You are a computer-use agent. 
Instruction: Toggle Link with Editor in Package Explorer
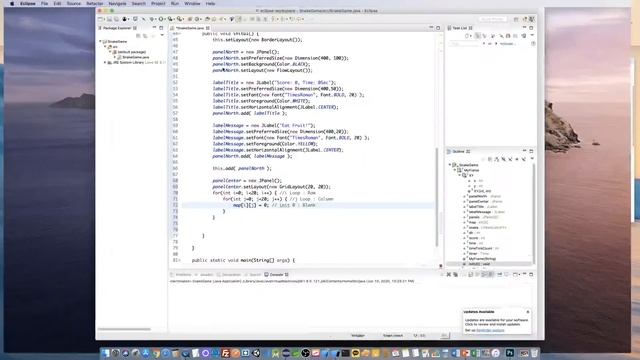click(145, 36)
